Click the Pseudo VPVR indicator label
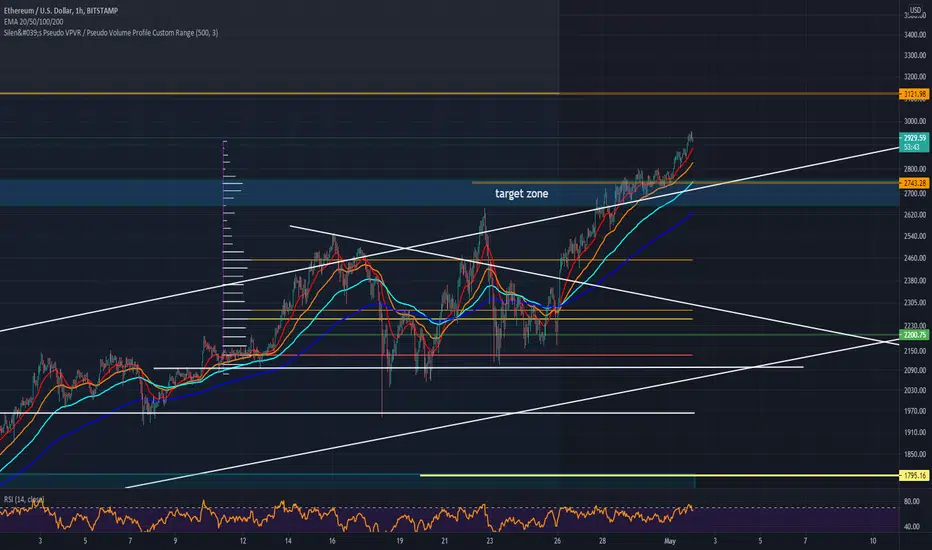The height and width of the screenshot is (550, 932). point(111,33)
